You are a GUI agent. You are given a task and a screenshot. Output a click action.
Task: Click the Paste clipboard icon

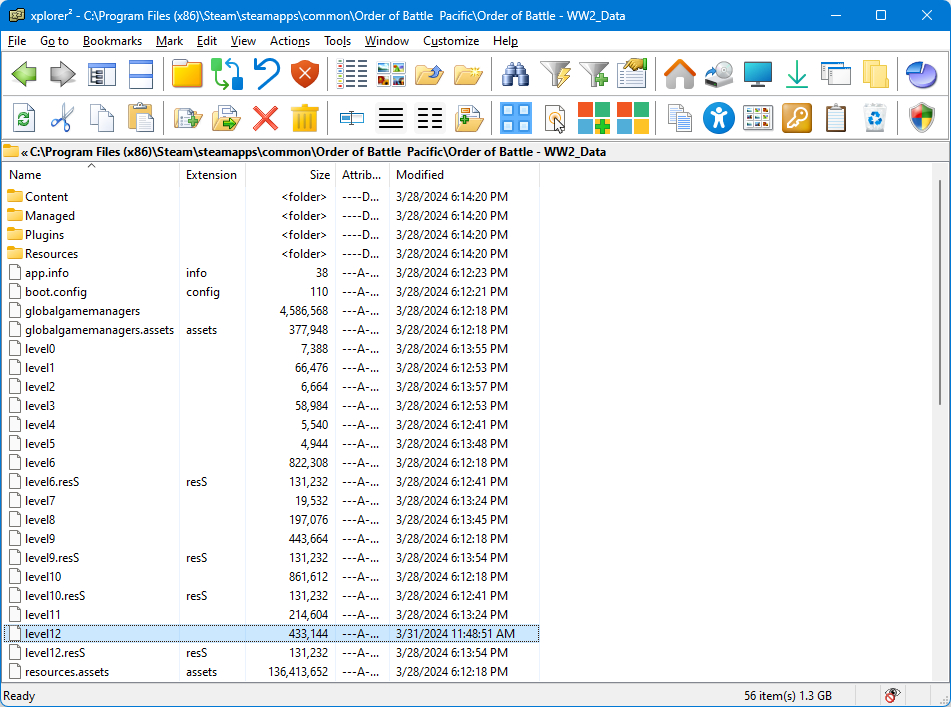coord(140,118)
